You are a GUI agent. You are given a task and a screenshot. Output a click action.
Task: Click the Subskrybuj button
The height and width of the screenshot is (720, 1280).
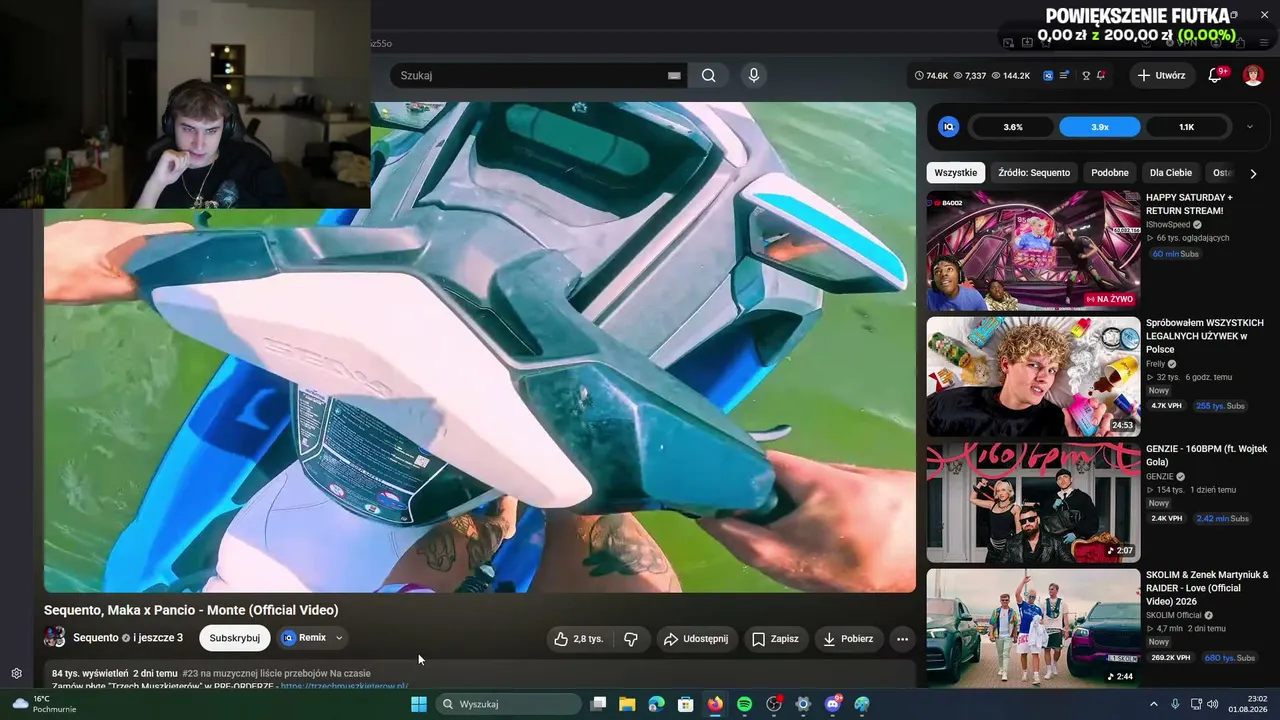tap(235, 638)
